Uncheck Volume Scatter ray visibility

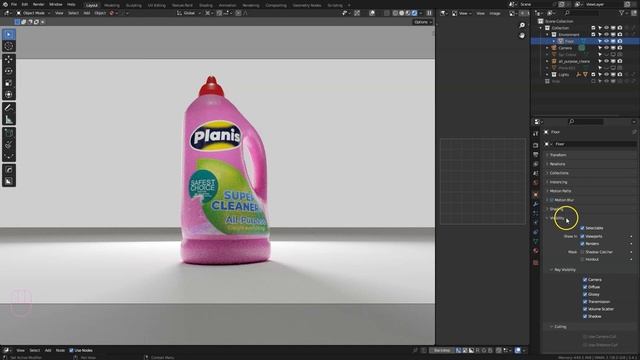585,309
